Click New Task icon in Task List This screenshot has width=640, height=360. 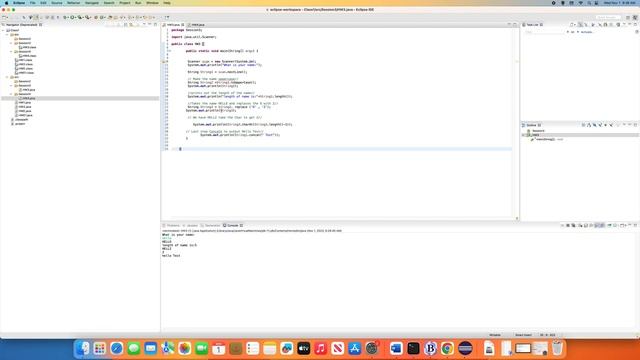click(x=572, y=25)
